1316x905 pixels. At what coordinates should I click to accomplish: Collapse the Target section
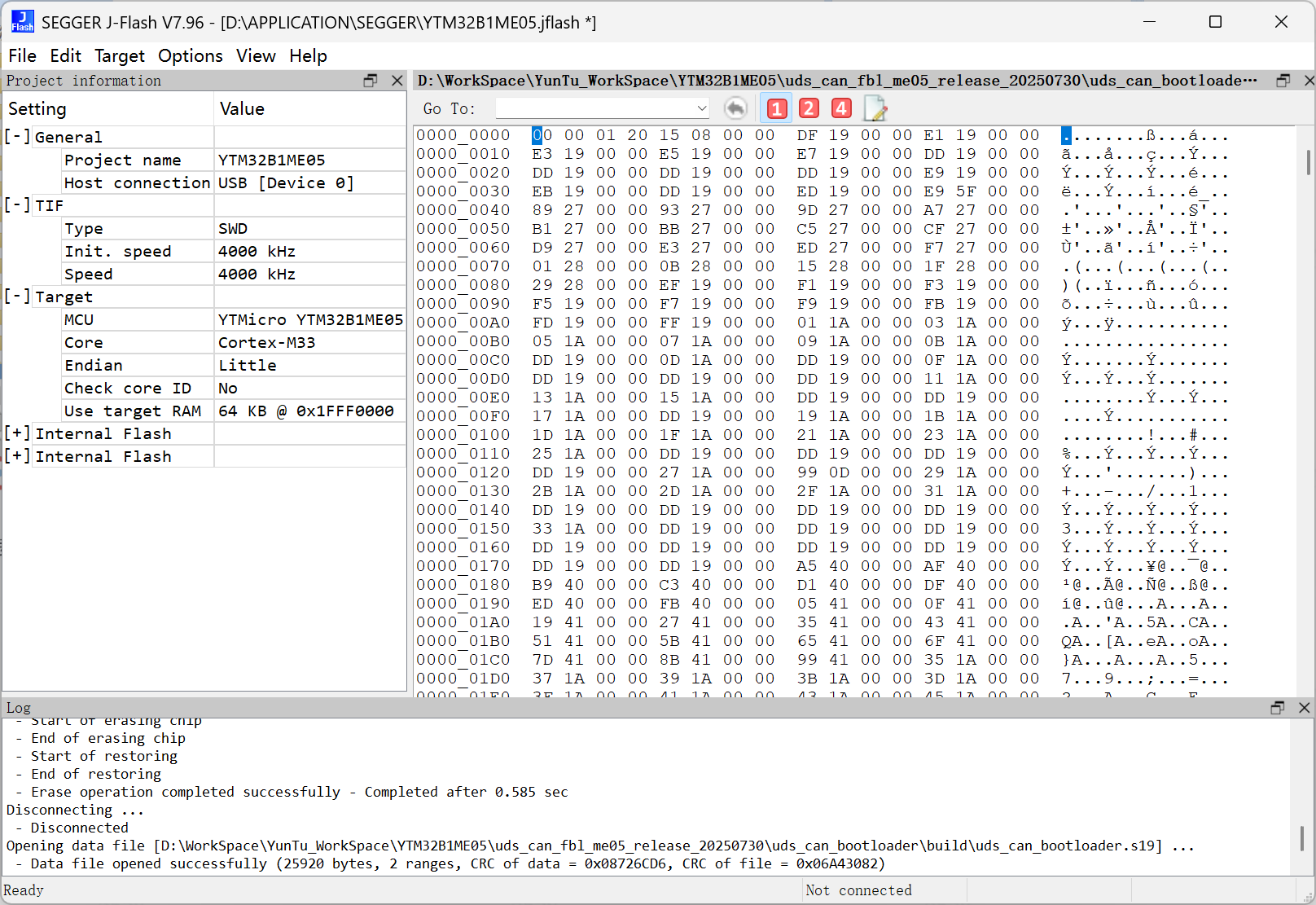17,297
